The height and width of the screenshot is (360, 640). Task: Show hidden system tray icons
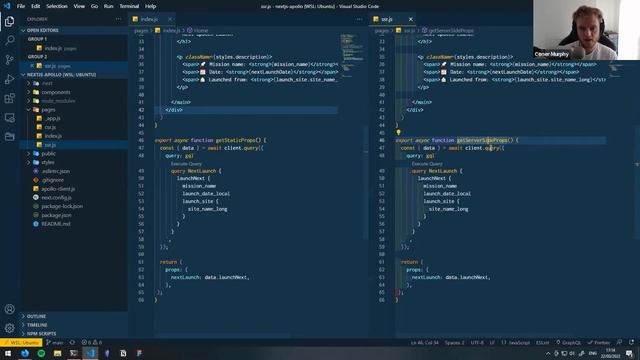548,353
